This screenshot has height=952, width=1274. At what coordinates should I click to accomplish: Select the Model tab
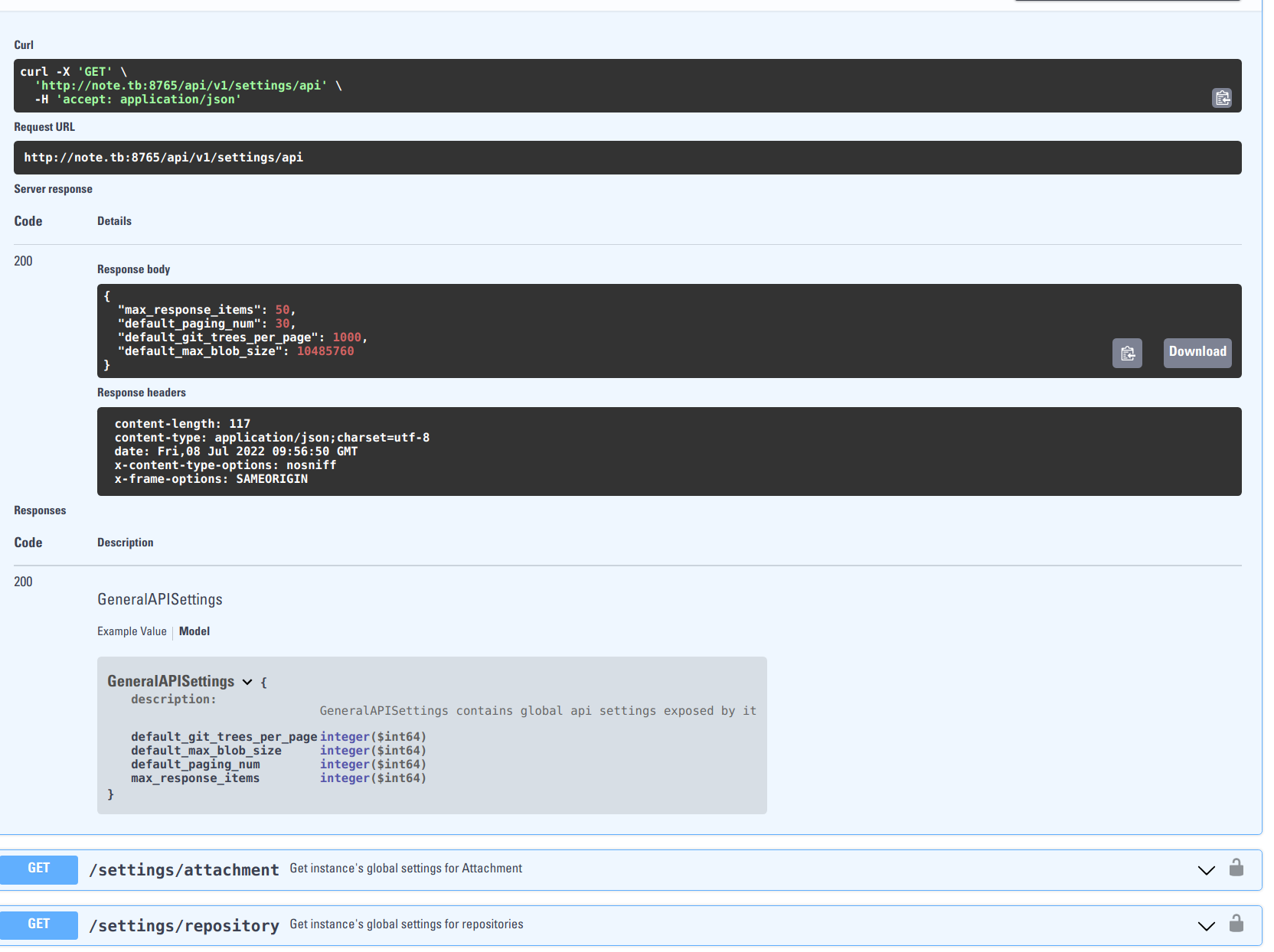(194, 631)
